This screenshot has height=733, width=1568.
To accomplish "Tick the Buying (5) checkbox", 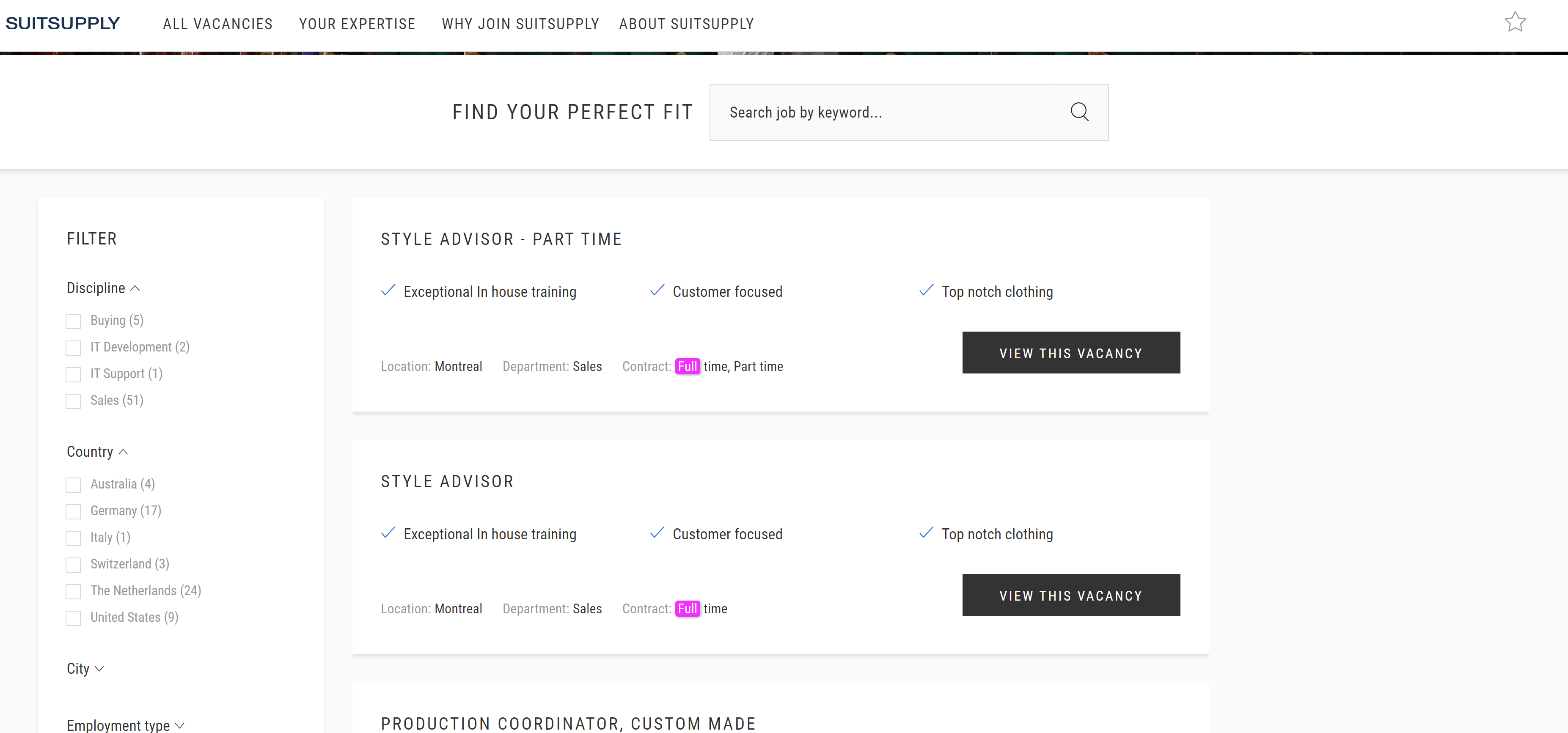I will click(73, 321).
